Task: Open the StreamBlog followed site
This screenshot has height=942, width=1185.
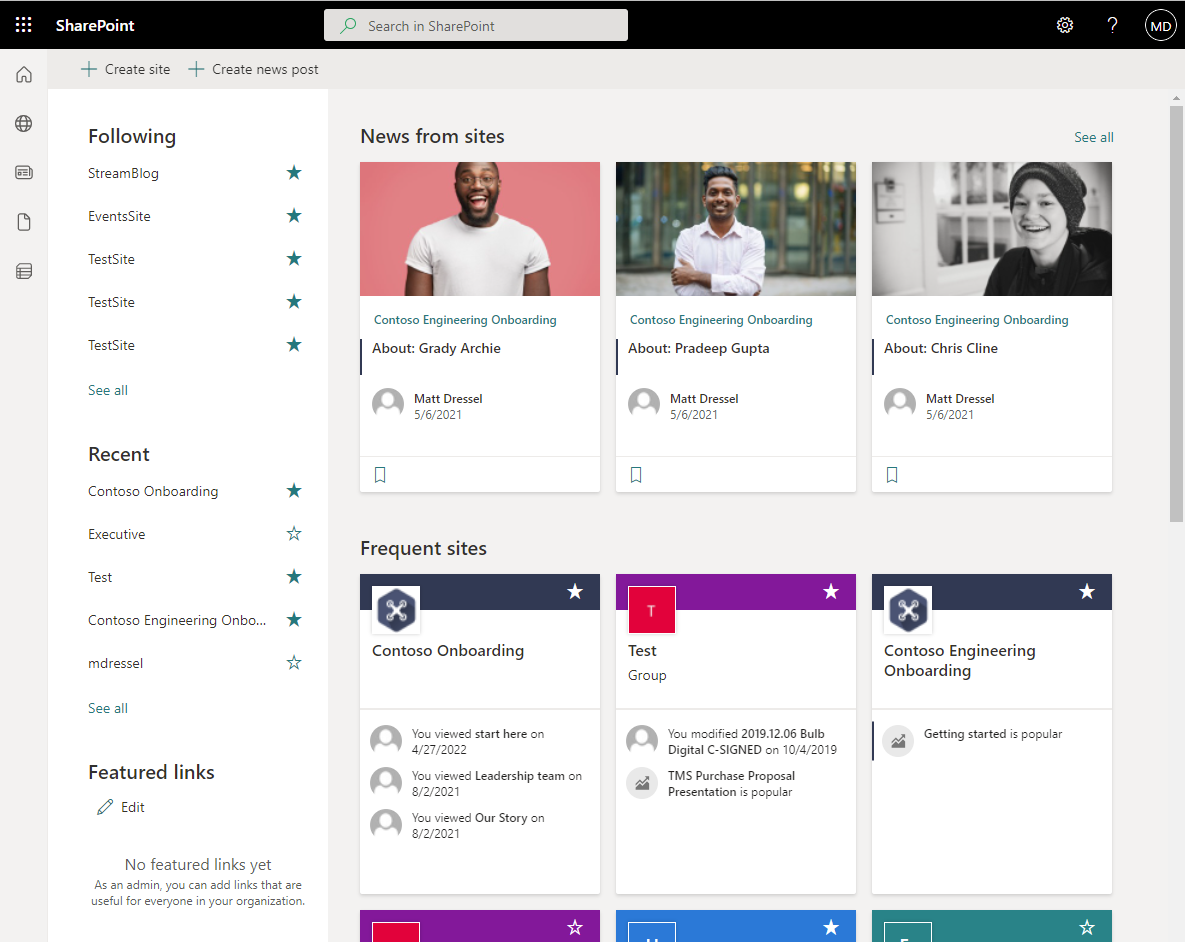Action: 123,173
